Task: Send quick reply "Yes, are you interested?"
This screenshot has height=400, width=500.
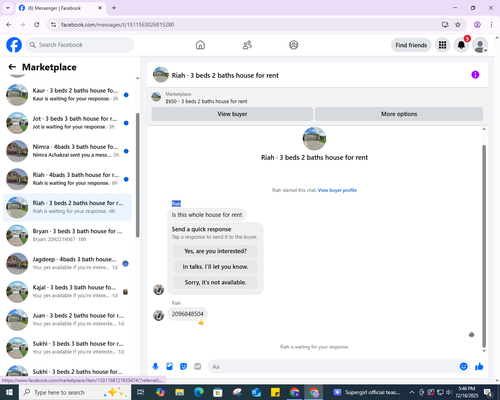Action: [x=215, y=251]
